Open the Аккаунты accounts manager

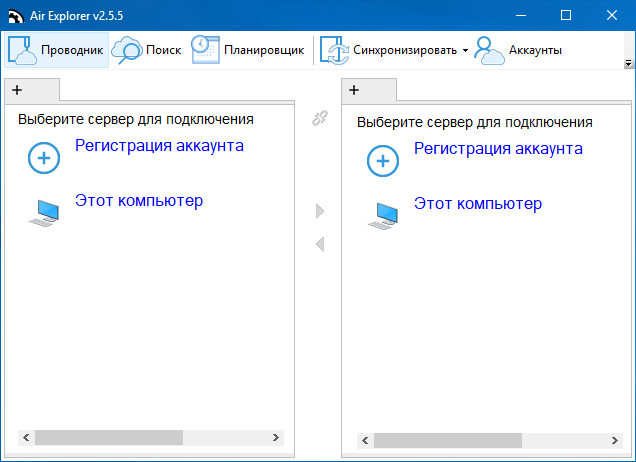pos(518,50)
